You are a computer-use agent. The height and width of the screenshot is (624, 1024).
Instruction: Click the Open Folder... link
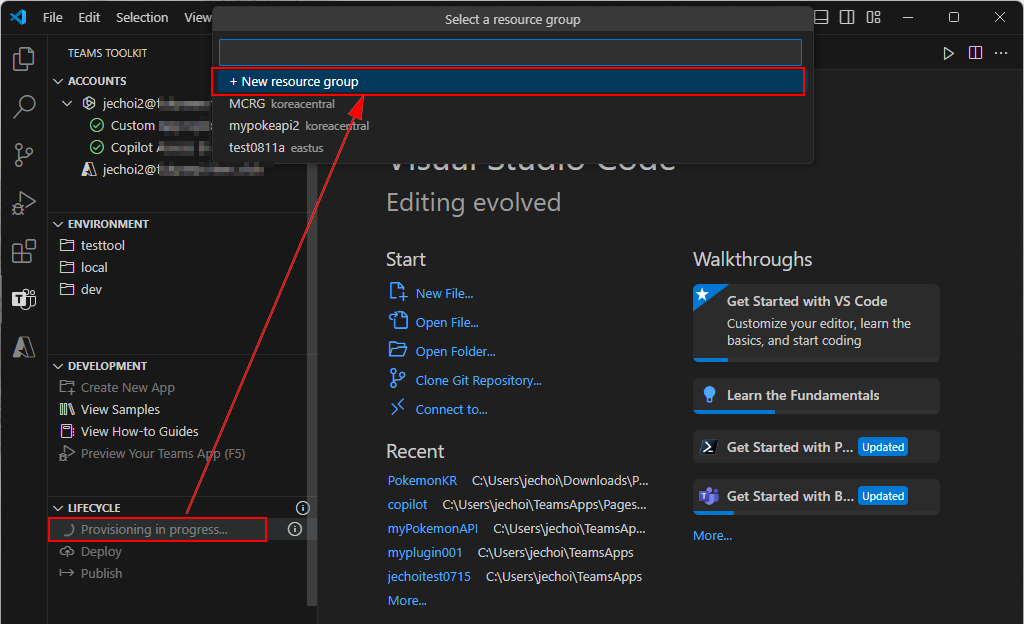[x=455, y=351]
